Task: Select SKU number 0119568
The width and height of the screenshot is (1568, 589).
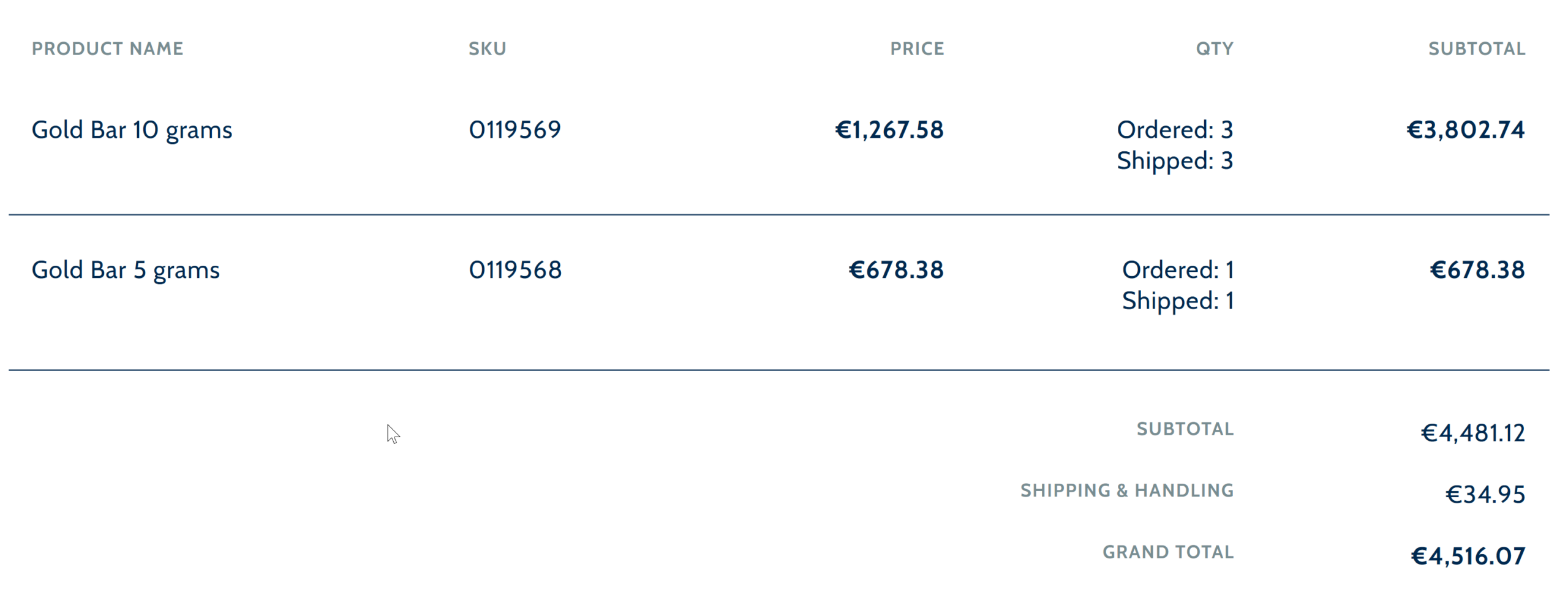Action: click(514, 270)
